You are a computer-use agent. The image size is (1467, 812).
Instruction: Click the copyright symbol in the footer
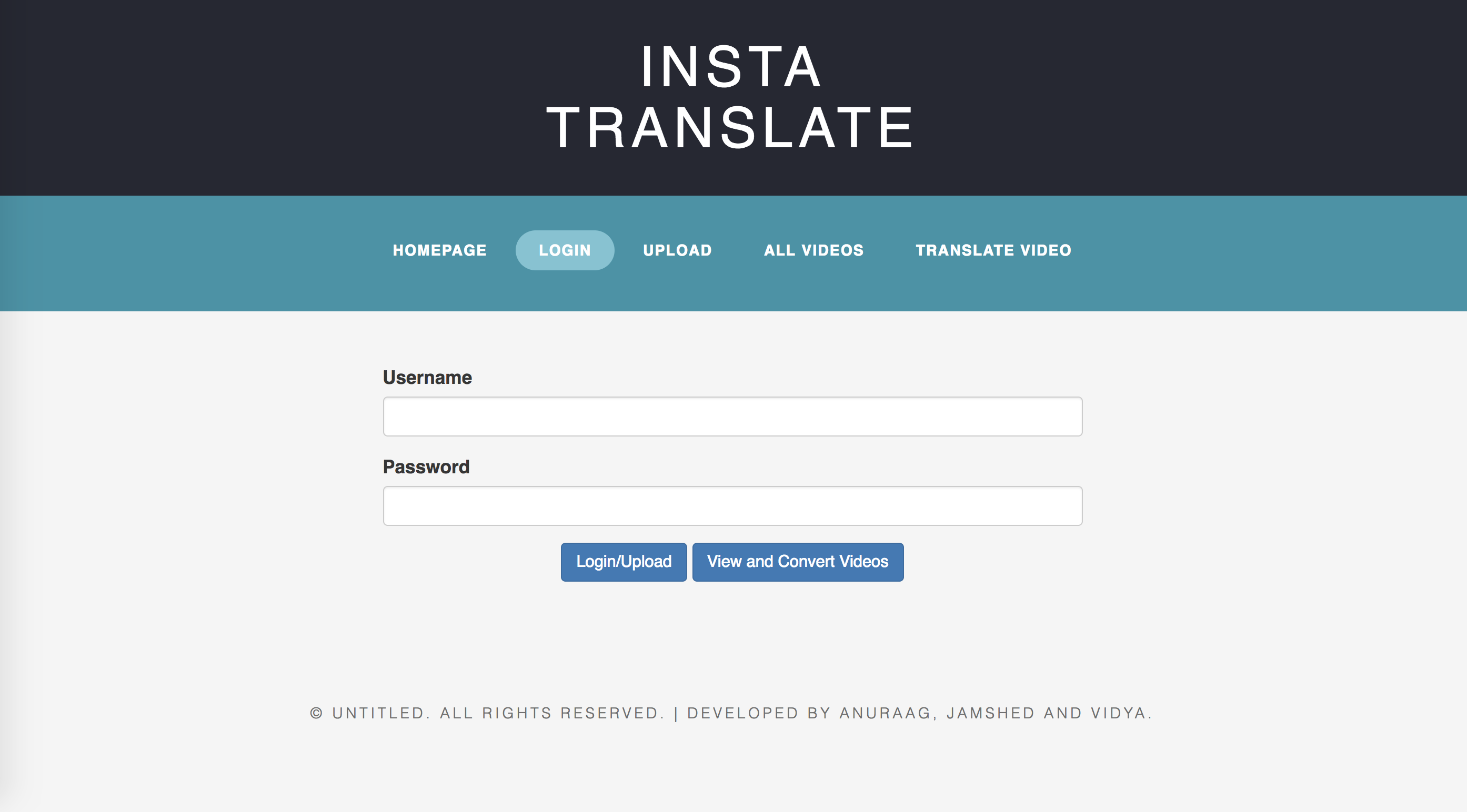click(x=316, y=713)
